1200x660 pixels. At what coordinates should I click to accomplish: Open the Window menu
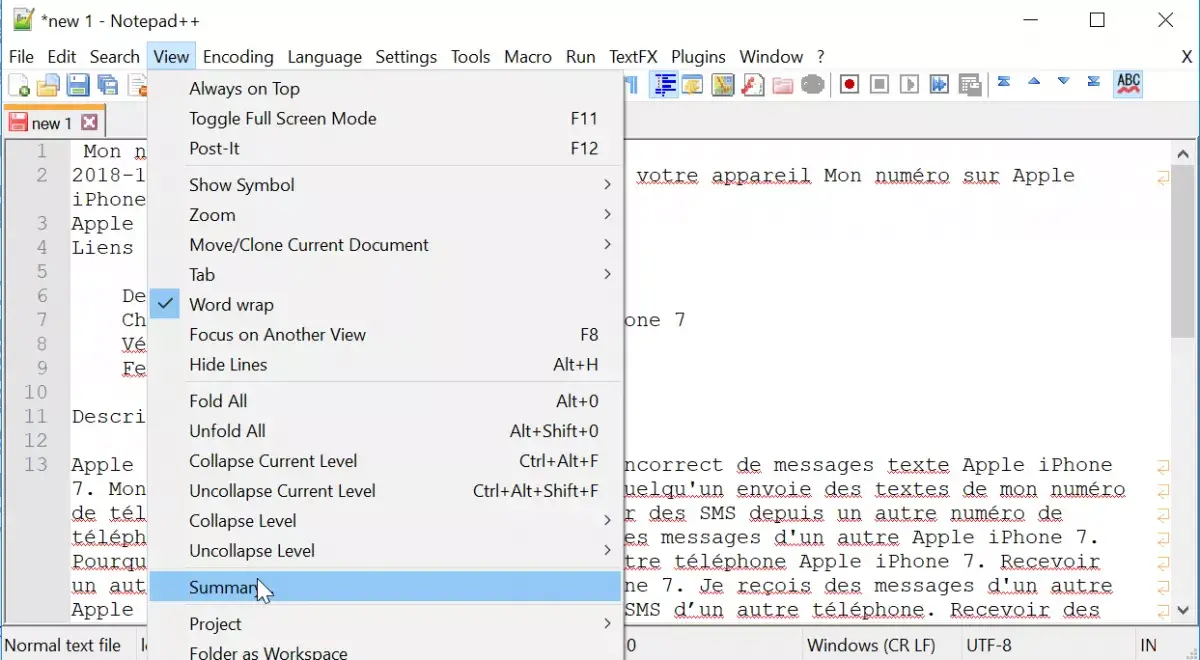[771, 57]
